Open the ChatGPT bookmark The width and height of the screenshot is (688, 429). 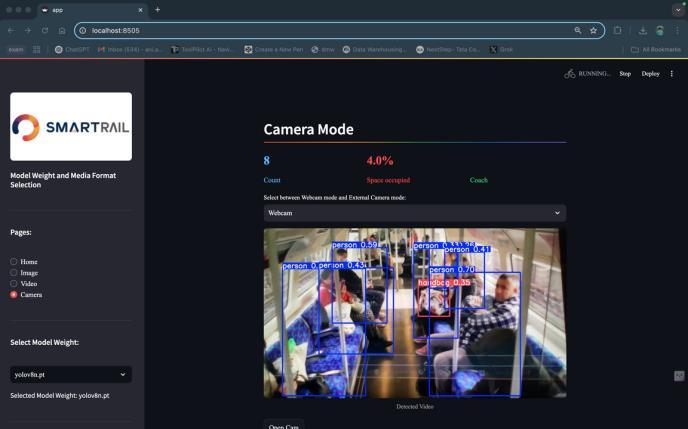(72, 50)
